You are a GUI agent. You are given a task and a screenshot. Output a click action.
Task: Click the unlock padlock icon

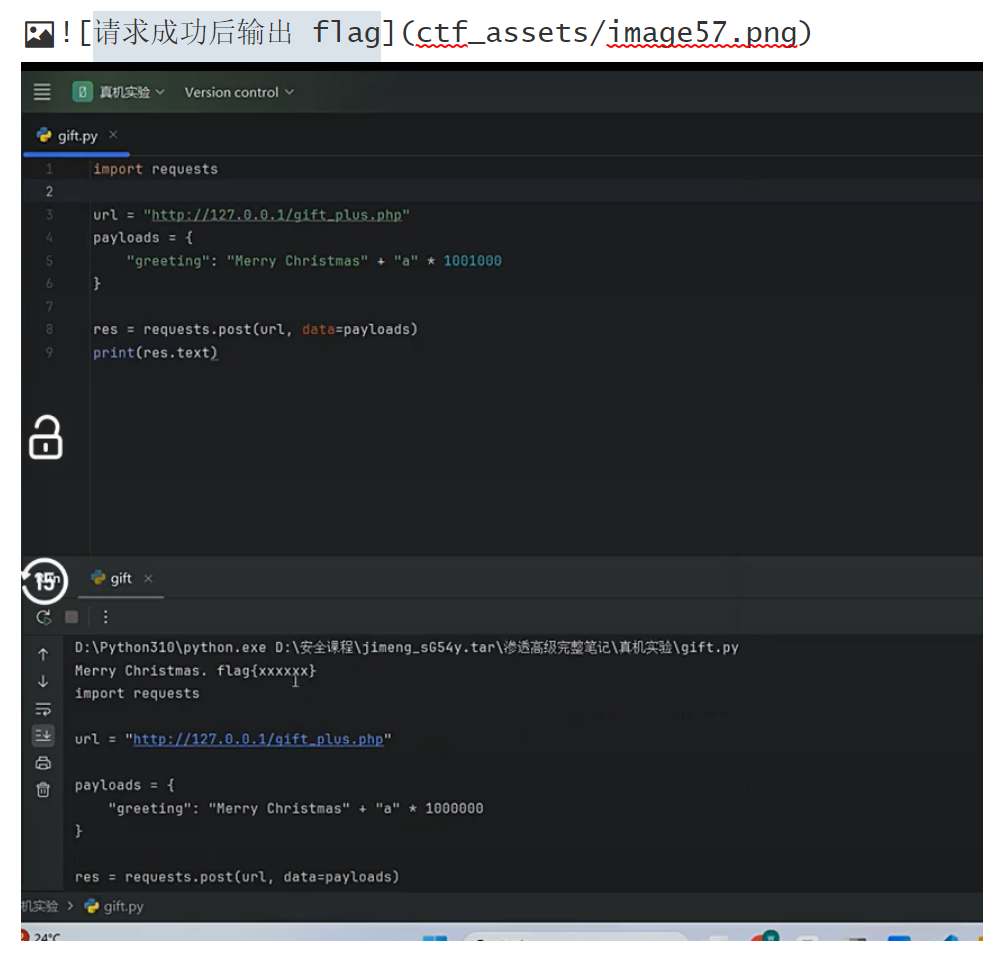[45, 437]
